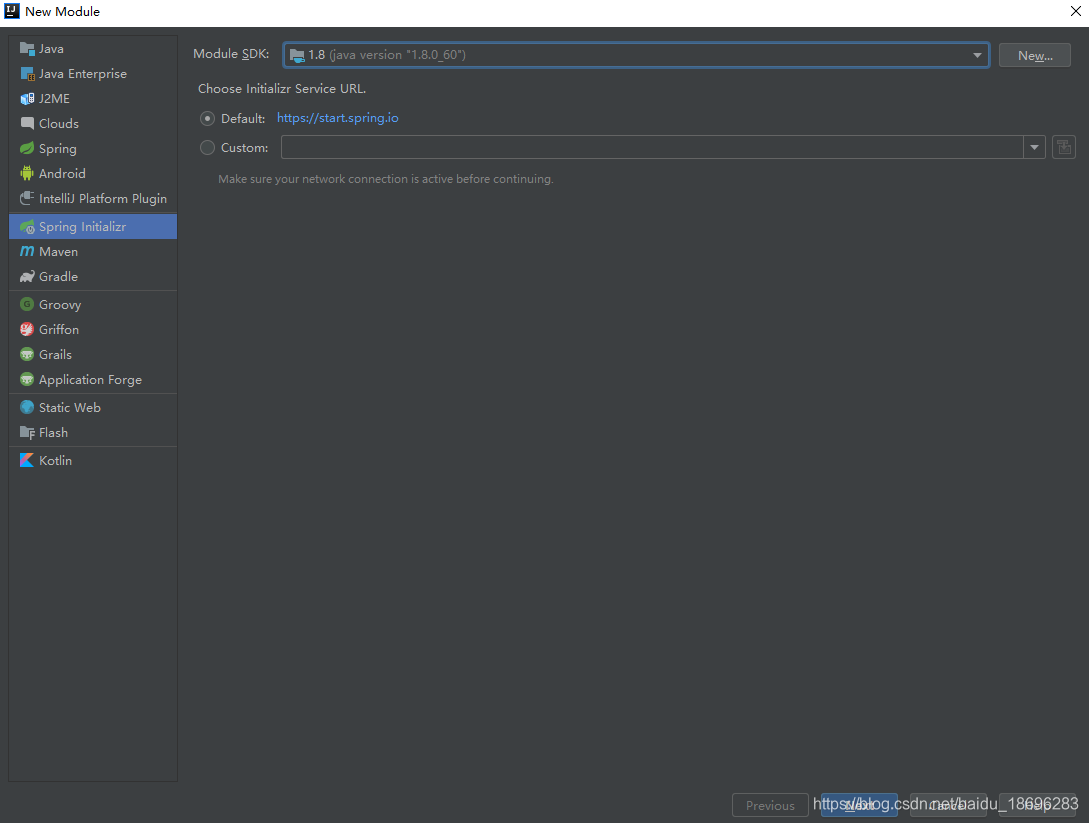The height and width of the screenshot is (823, 1089).
Task: Choose Java Enterprise module type
Action: [x=93, y=74]
